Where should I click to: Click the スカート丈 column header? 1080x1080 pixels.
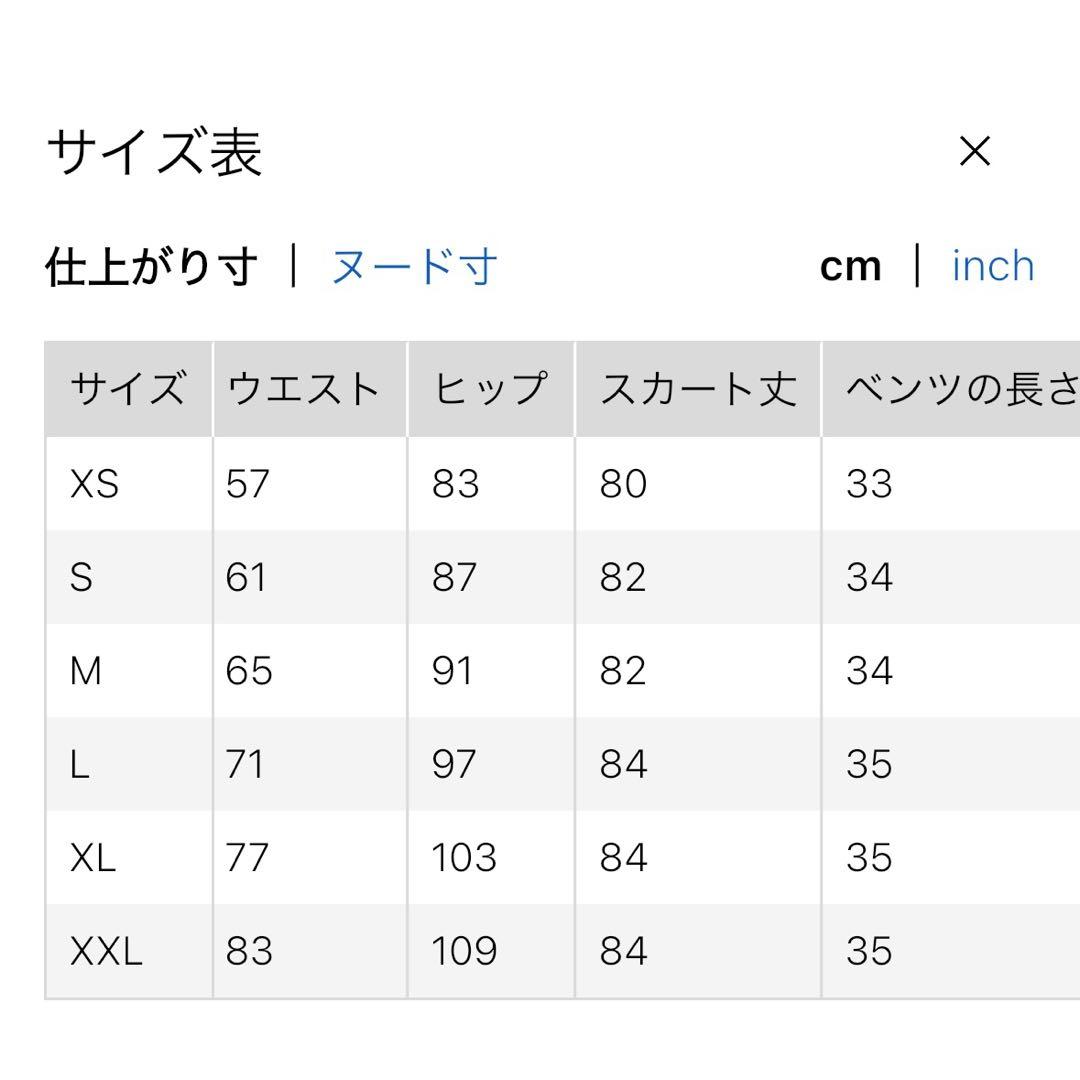697,389
